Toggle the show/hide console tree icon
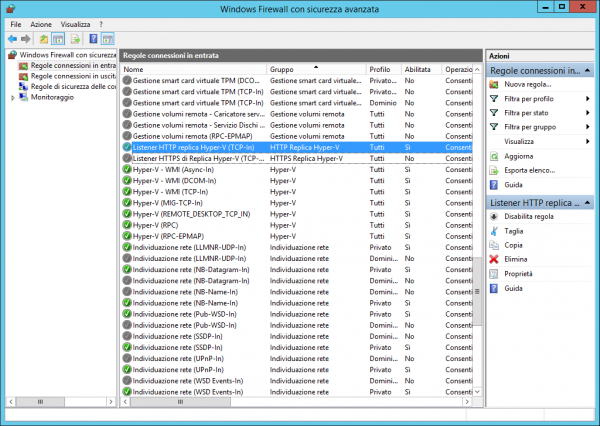This screenshot has height=426, width=600. (x=58, y=39)
